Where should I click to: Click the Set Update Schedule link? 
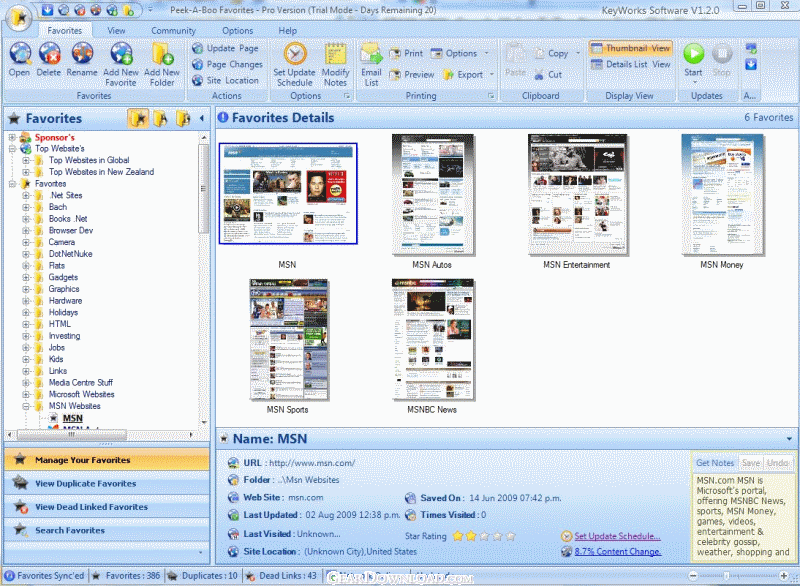tap(617, 536)
